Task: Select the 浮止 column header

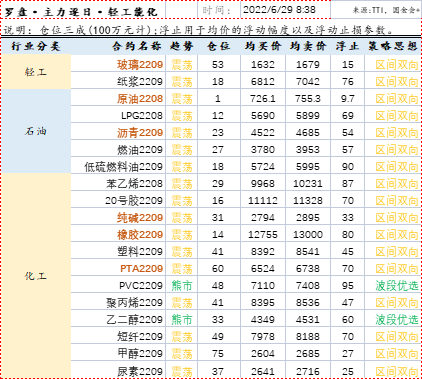Action: [347, 46]
